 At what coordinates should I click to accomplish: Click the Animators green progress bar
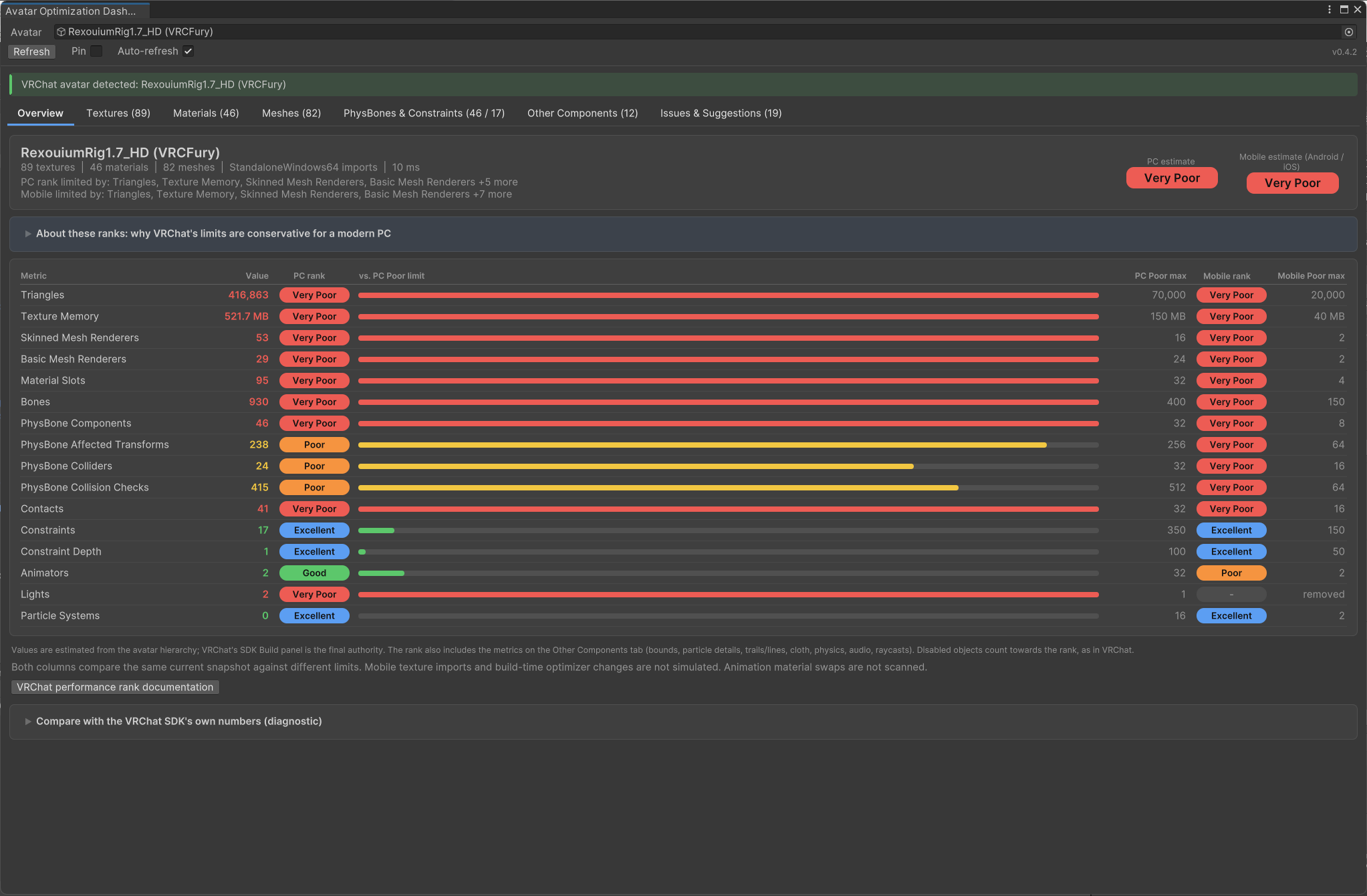point(381,573)
